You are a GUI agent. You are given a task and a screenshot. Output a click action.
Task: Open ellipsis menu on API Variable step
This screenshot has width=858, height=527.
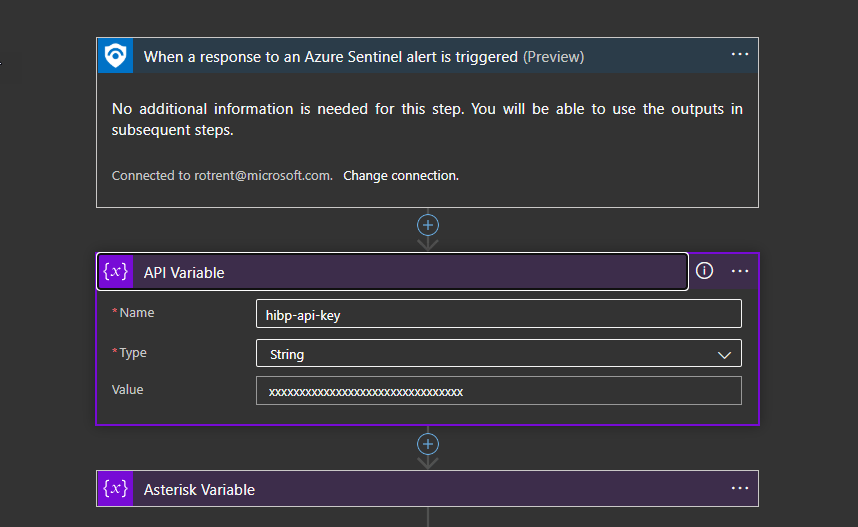[x=740, y=271]
